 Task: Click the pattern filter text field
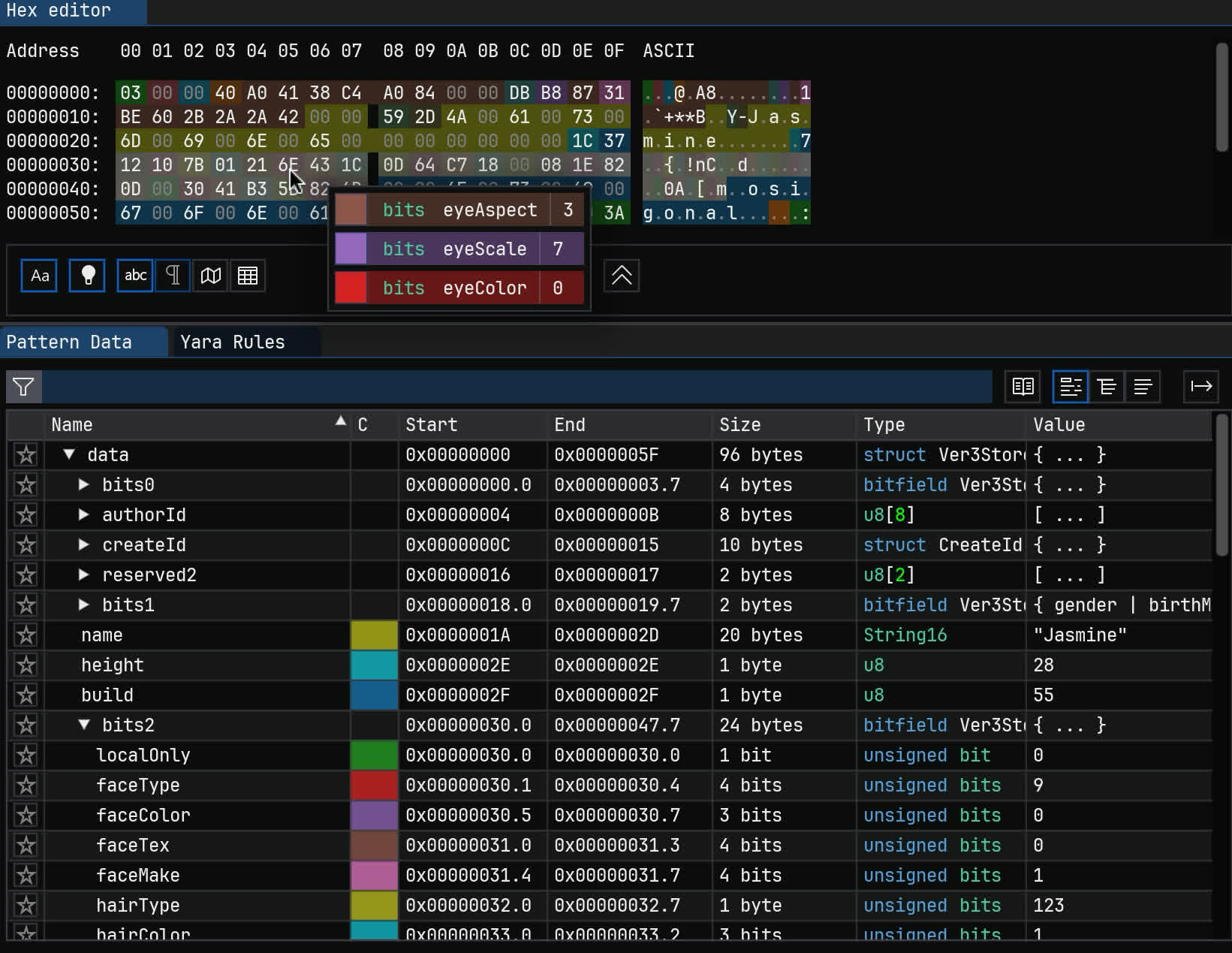point(517,387)
